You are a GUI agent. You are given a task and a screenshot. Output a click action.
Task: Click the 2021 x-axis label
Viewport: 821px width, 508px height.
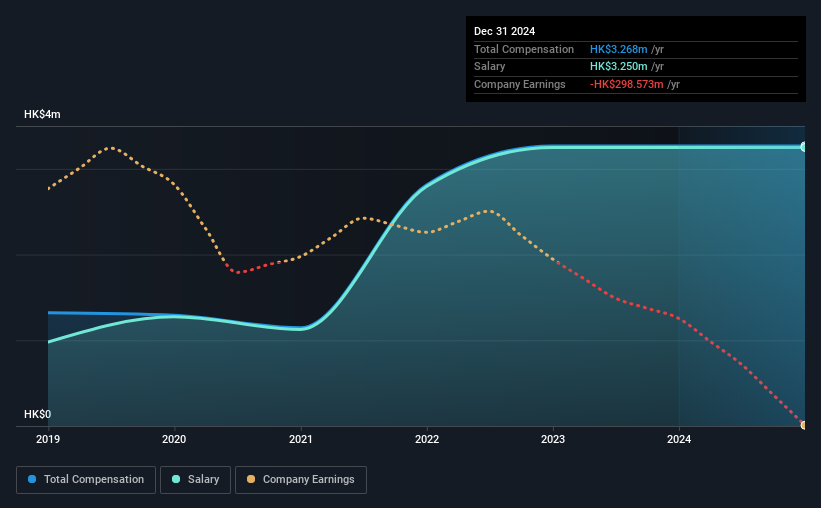(301, 439)
